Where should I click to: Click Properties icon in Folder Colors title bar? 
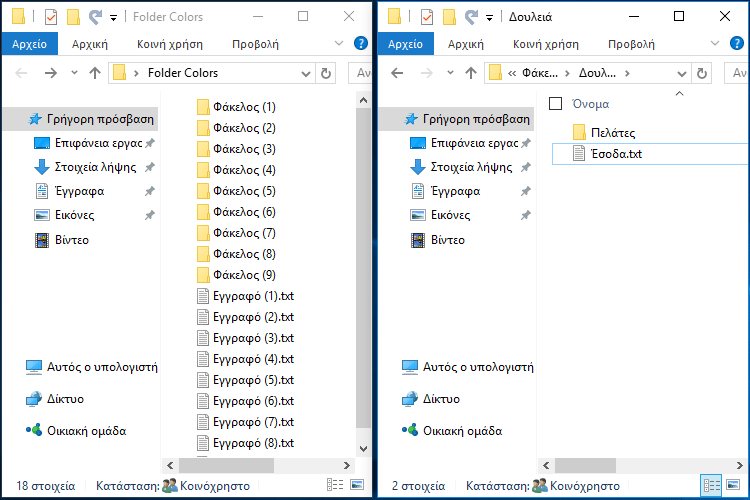(51, 17)
